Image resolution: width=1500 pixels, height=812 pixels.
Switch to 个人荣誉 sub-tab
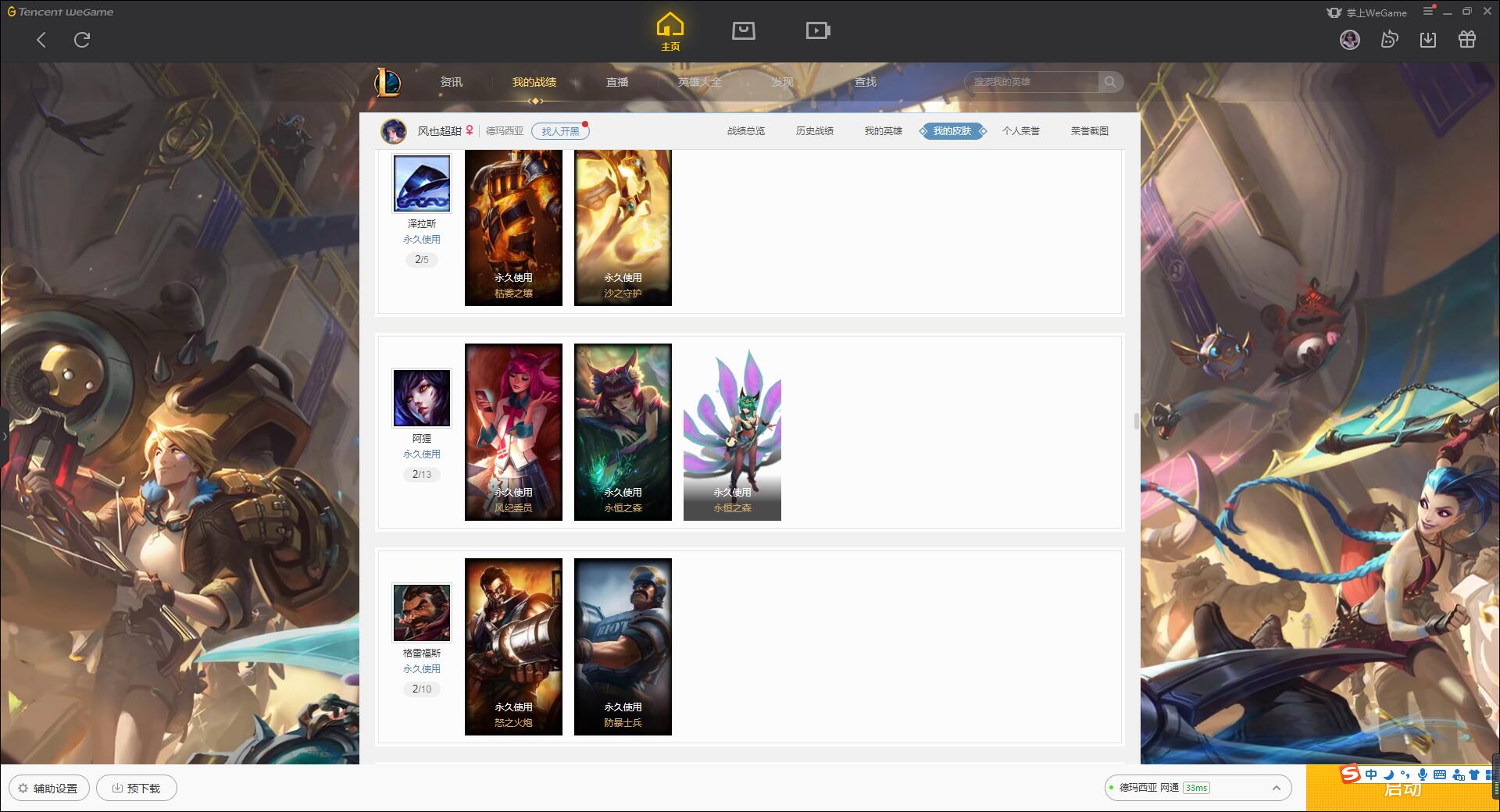1021,131
